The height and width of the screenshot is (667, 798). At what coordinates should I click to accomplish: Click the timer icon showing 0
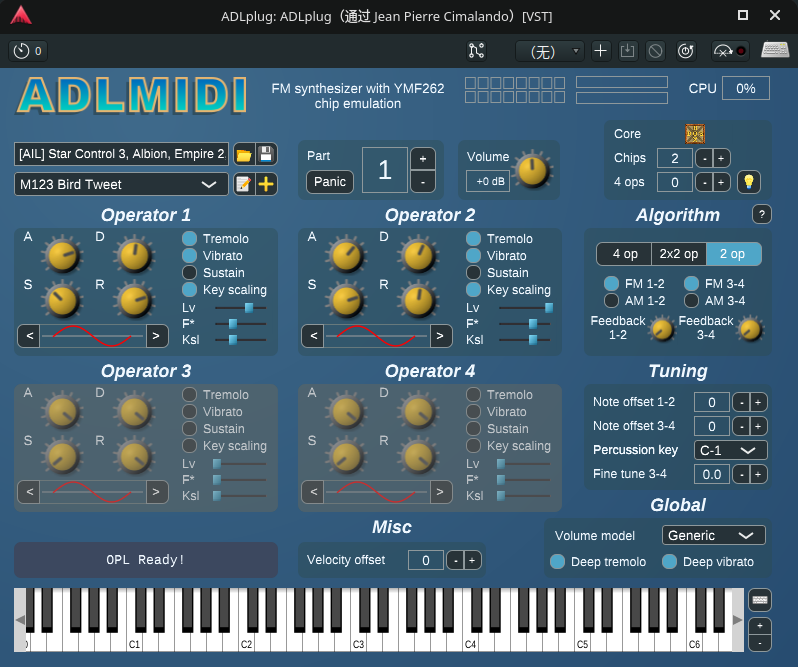[28, 51]
